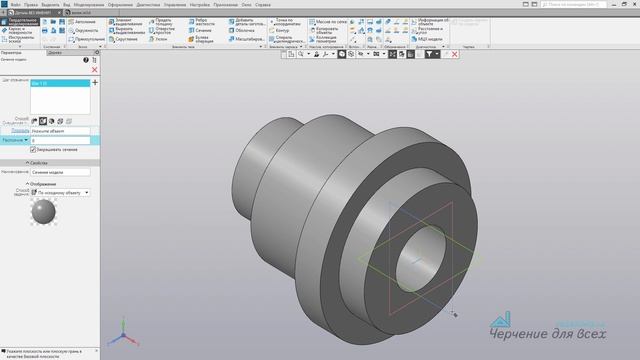Click the Плоскость link label
This screenshot has height=360, width=640.
[x=20, y=131]
